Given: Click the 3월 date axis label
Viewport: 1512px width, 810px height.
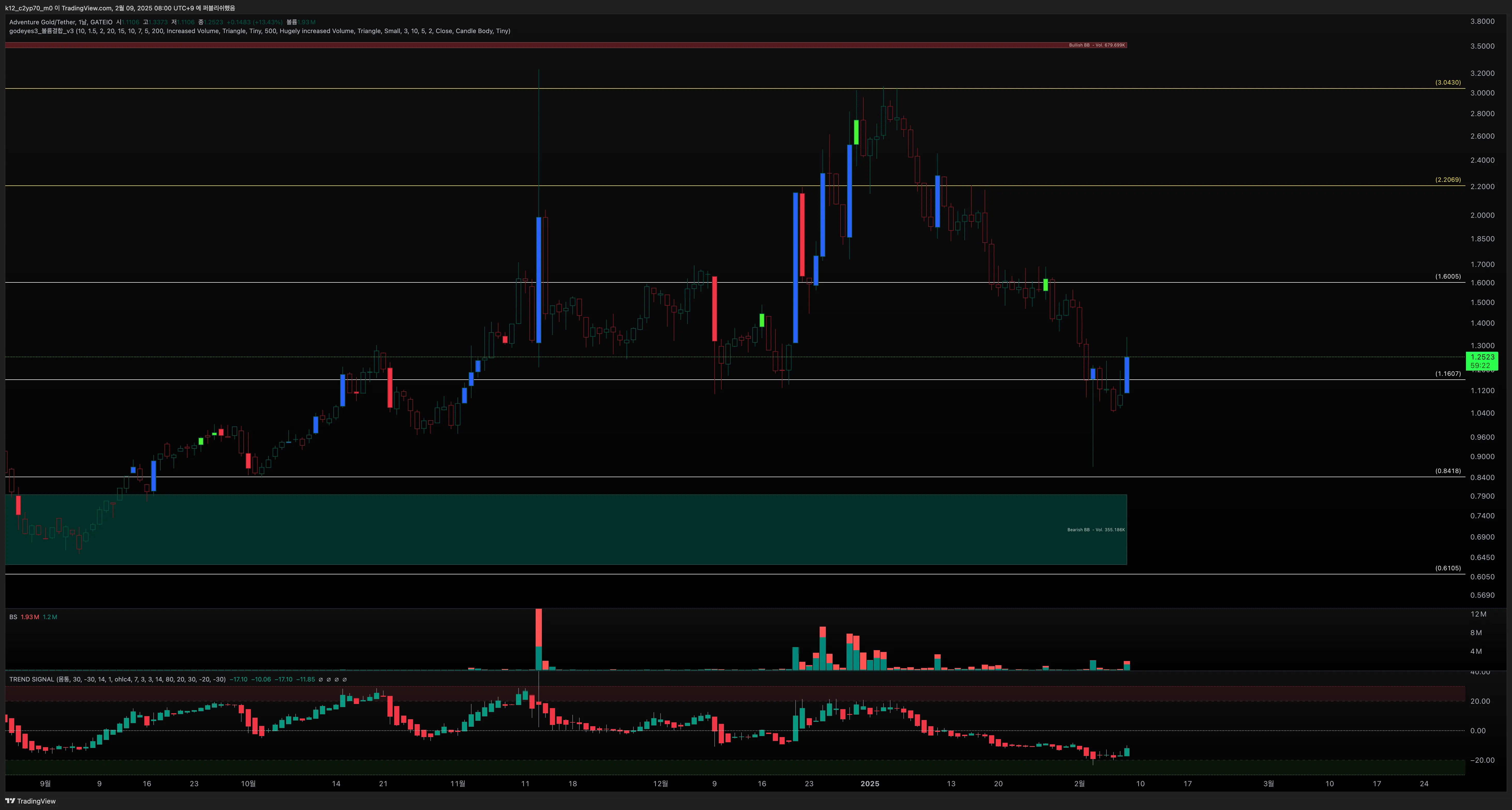Looking at the screenshot, I should 1268,784.
